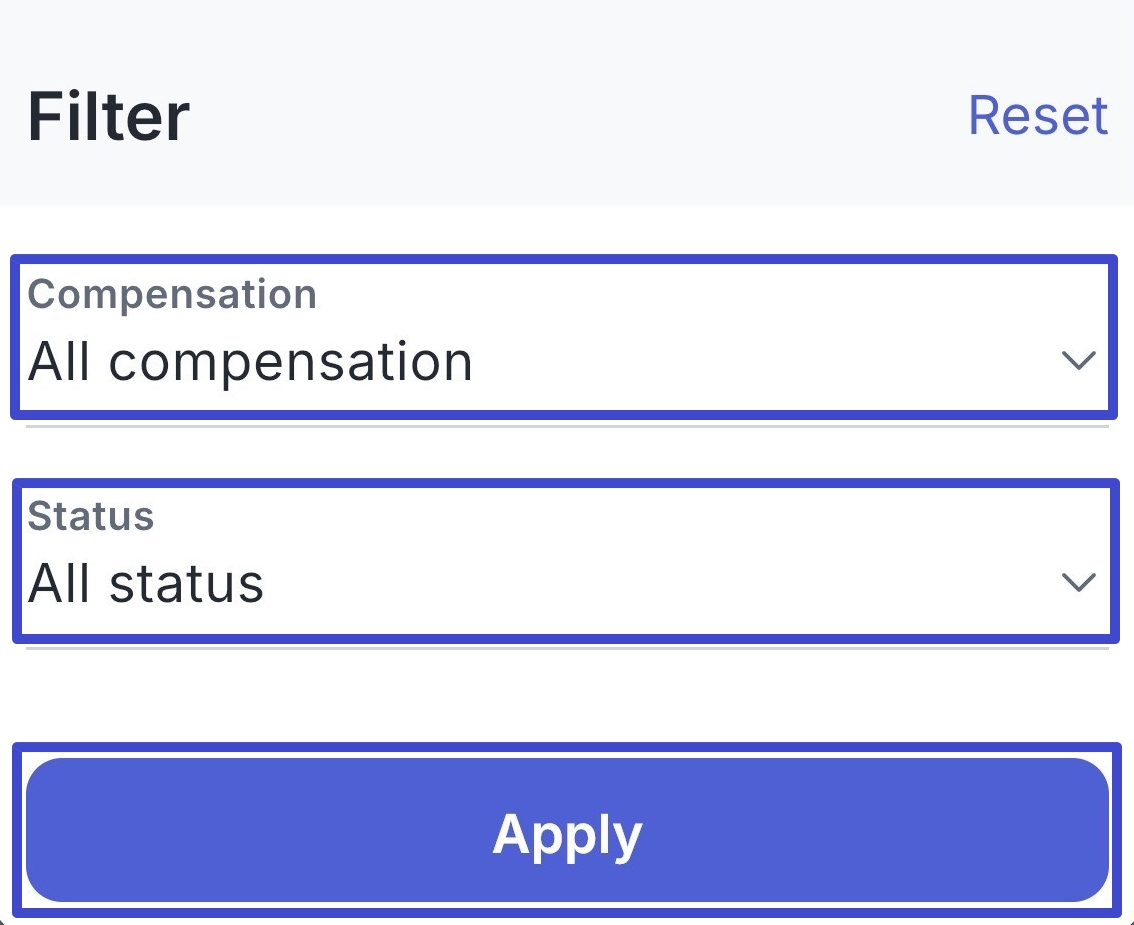Open the Compensation filter dropdown
The width and height of the screenshot is (1134, 925).
560,337
